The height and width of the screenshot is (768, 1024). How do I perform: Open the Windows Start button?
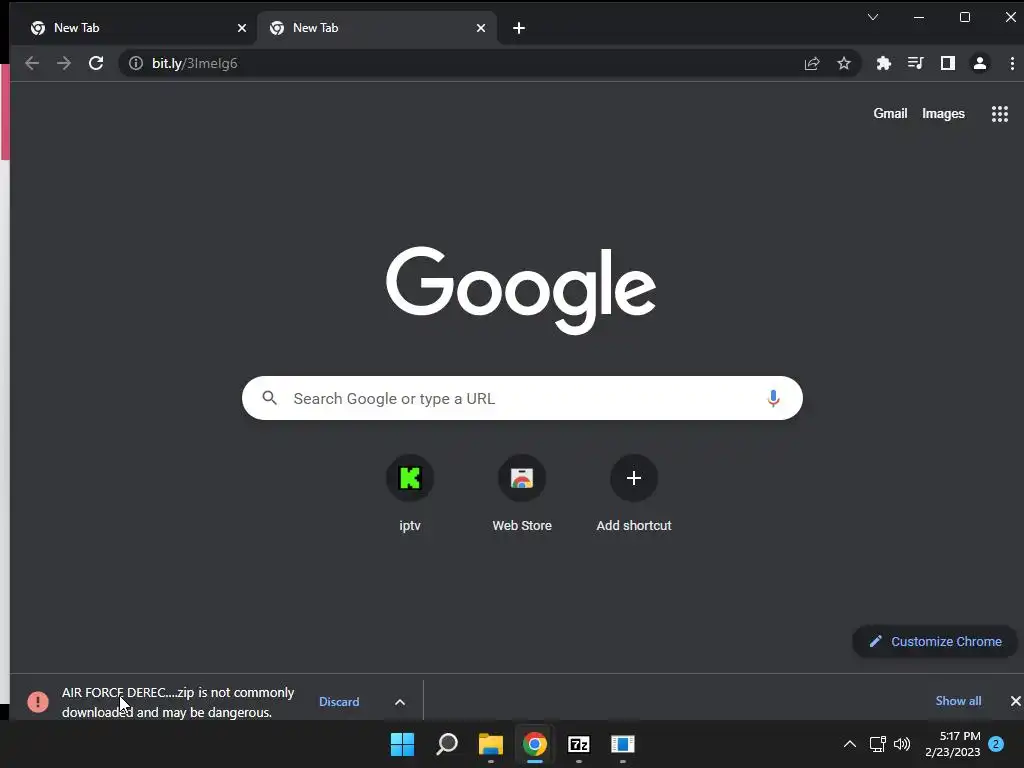[x=402, y=744]
